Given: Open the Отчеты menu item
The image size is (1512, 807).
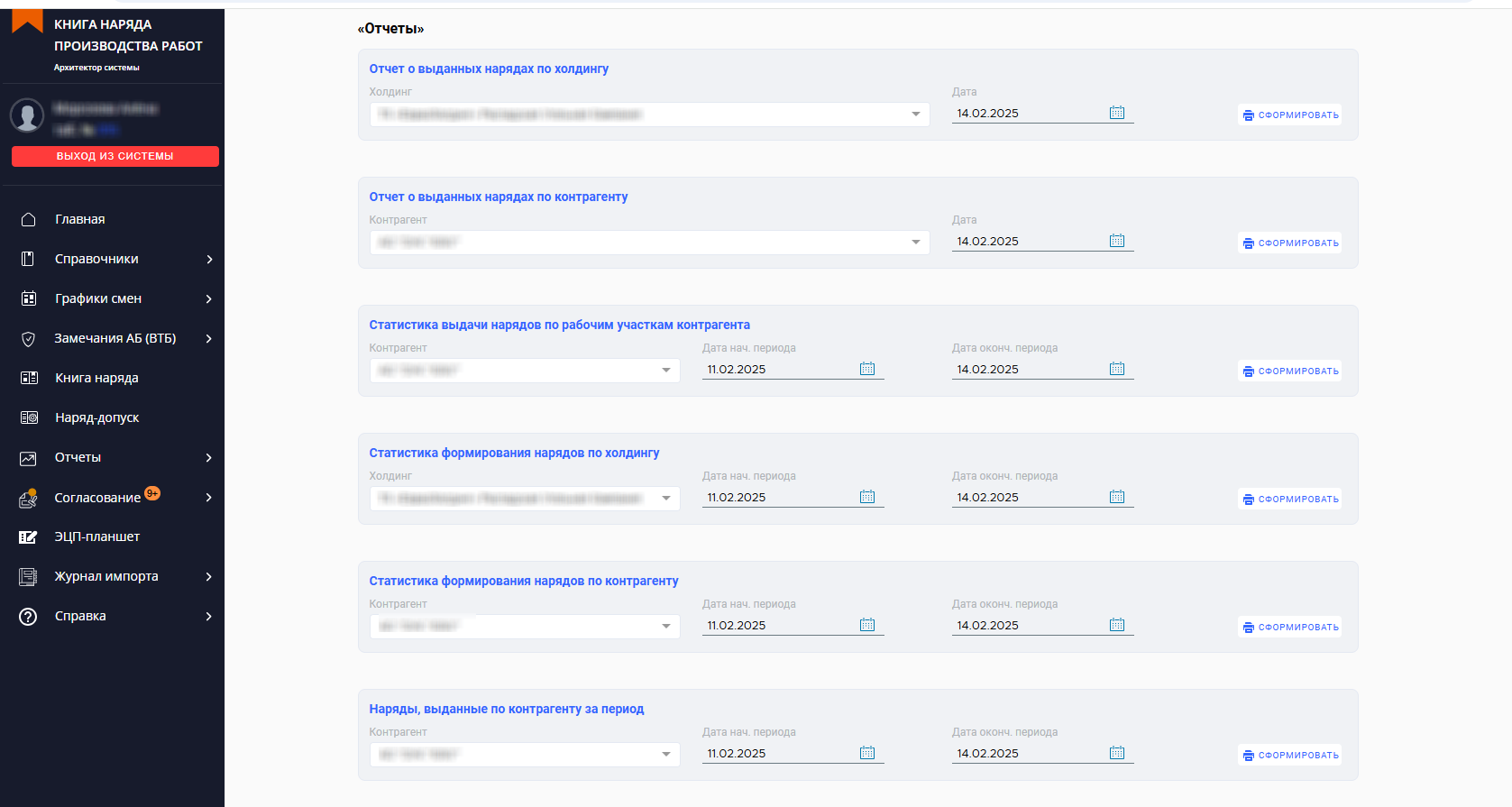Looking at the screenshot, I should point(78,457).
